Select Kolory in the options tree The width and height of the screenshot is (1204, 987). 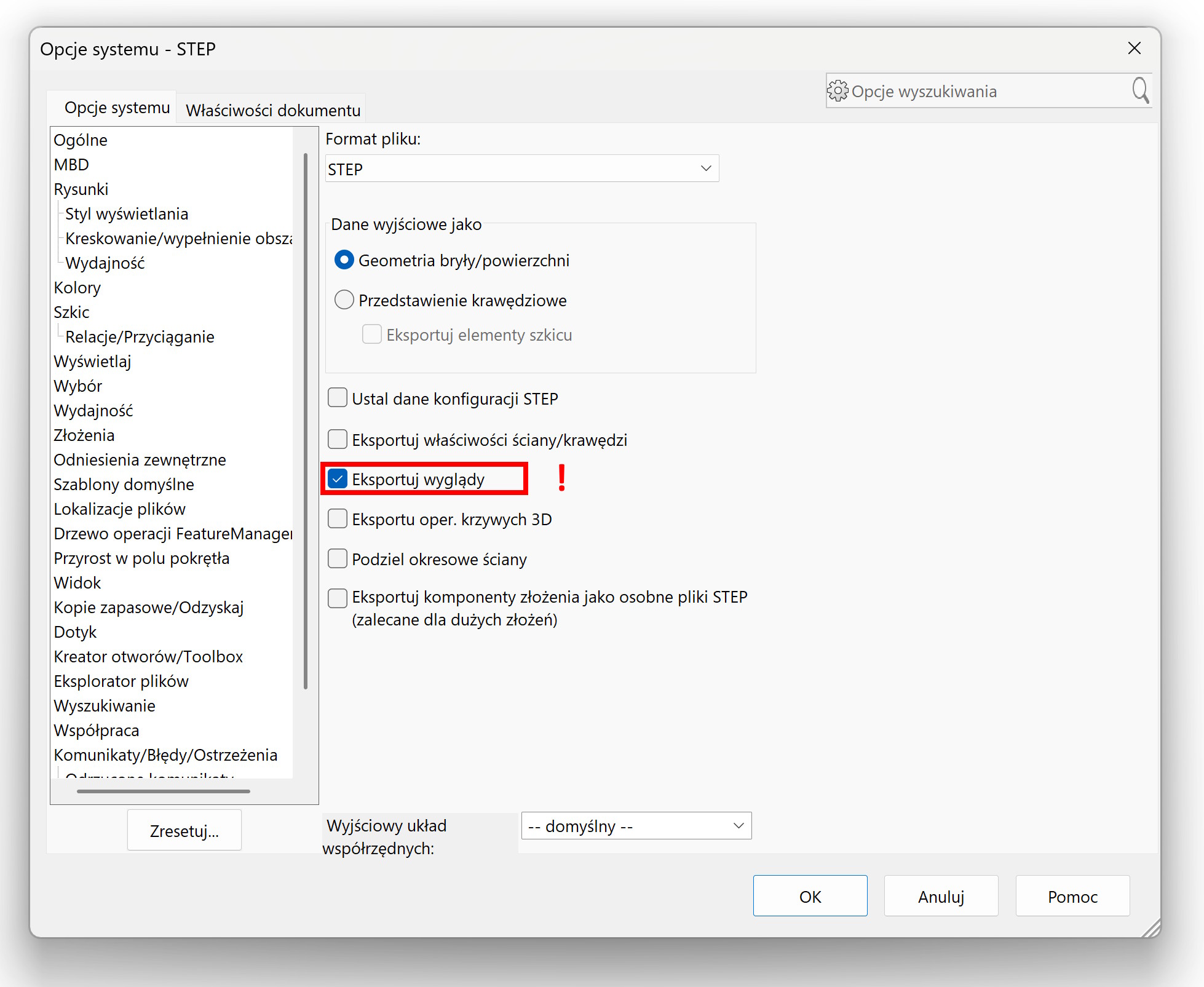77,287
